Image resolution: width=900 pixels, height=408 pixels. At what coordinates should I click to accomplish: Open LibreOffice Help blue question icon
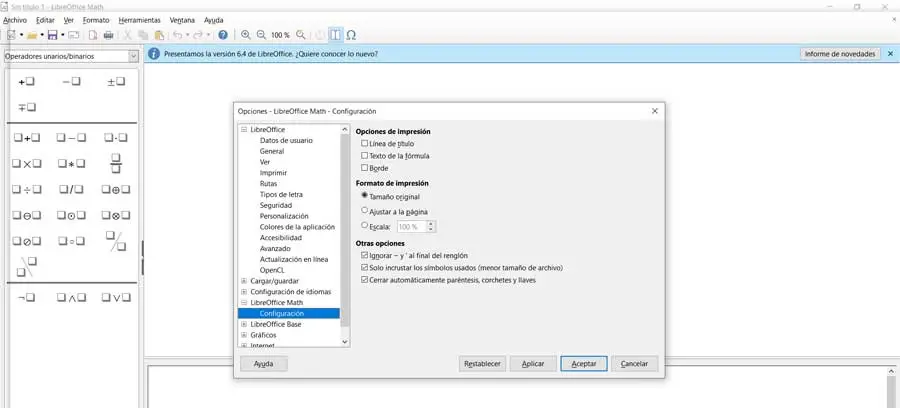point(223,35)
